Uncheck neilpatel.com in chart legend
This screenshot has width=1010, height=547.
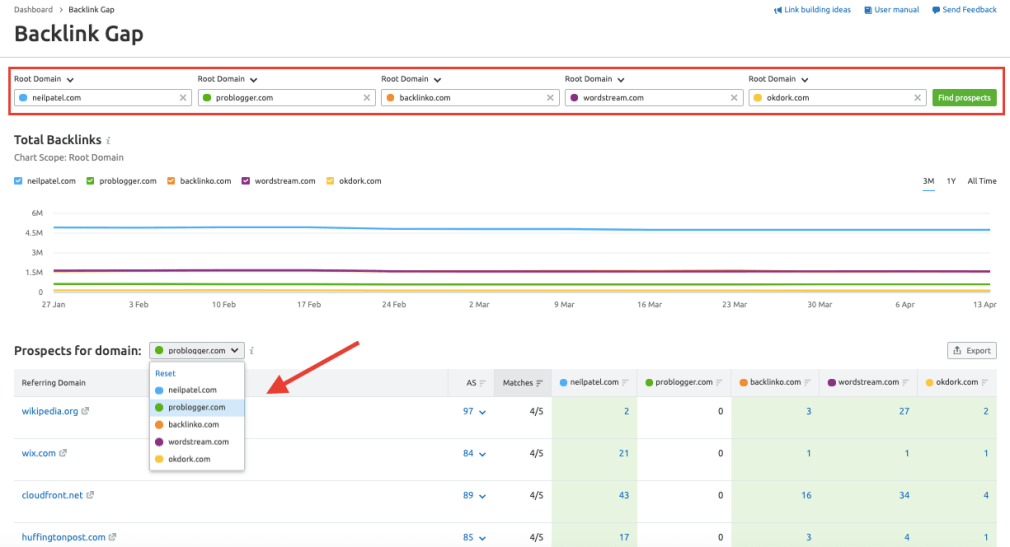coord(18,181)
